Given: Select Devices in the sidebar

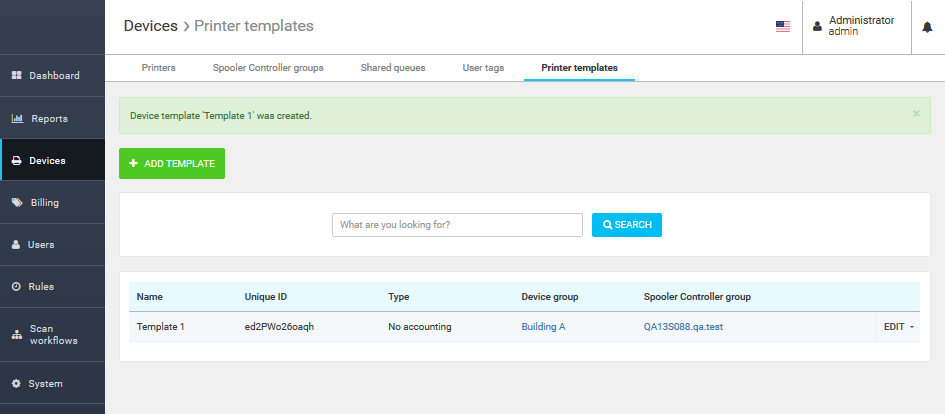Looking at the screenshot, I should coord(47,161).
